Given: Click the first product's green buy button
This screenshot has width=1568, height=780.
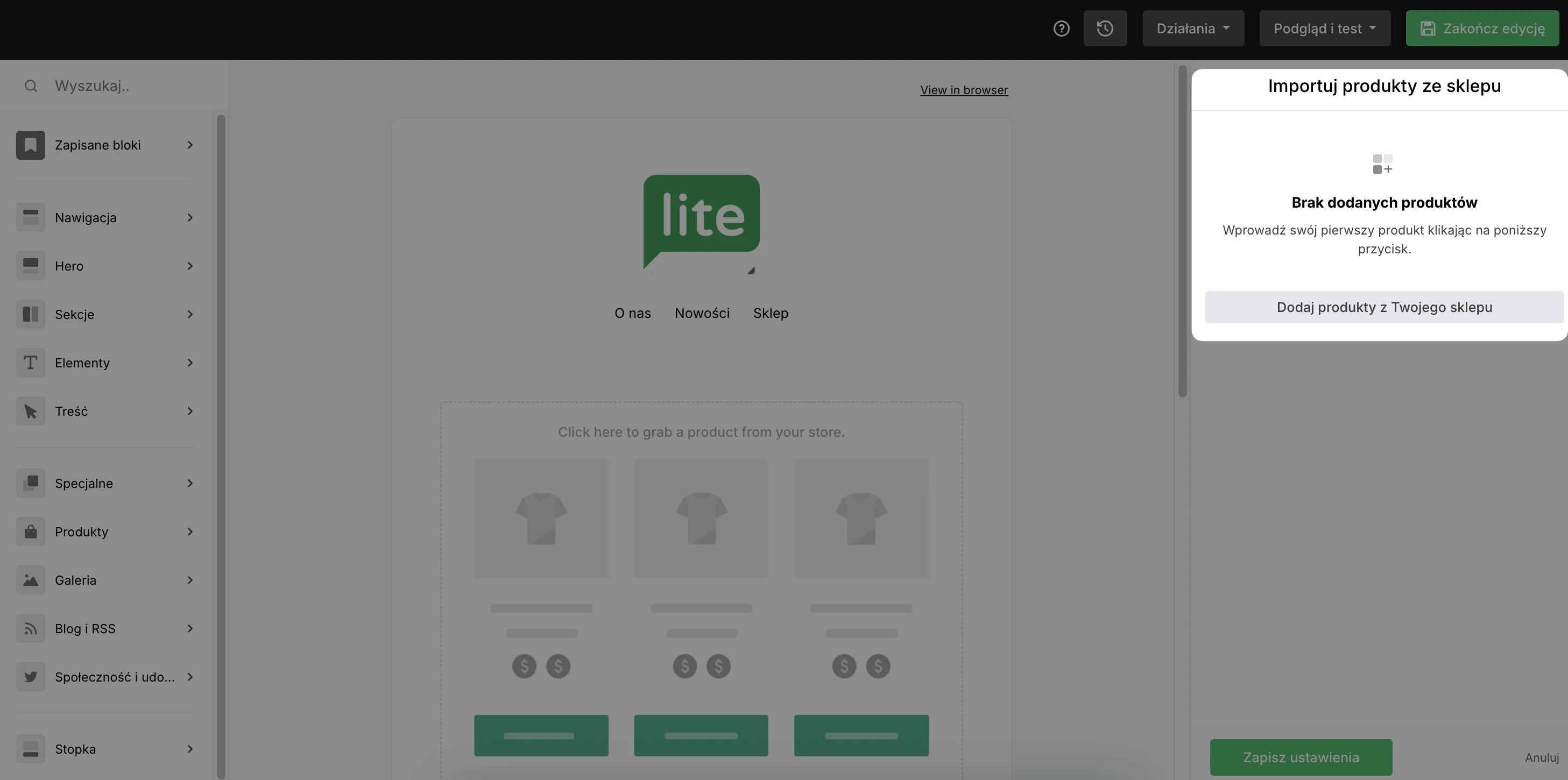Looking at the screenshot, I should (541, 735).
